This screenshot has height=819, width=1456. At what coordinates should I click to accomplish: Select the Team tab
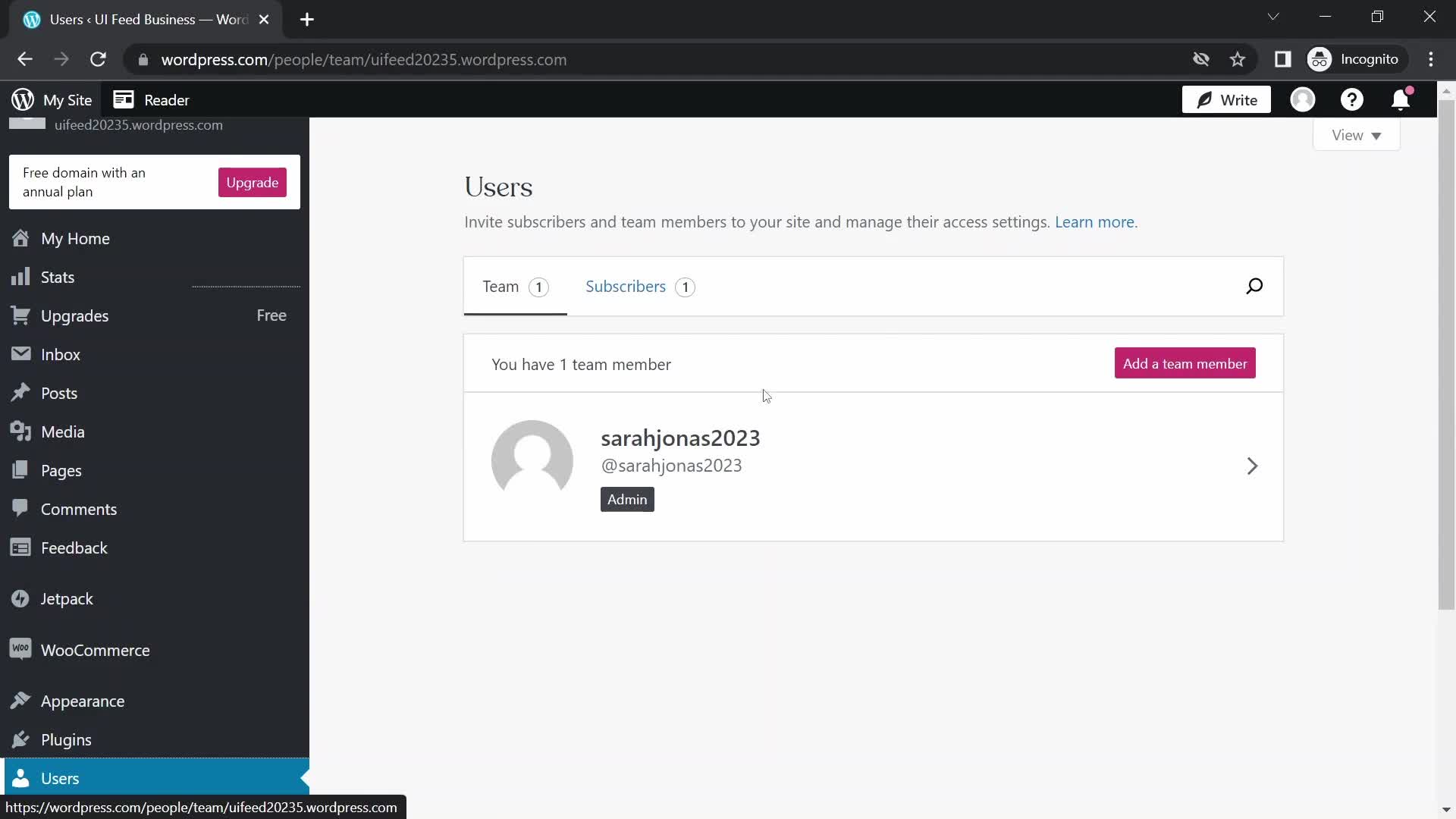click(x=501, y=286)
